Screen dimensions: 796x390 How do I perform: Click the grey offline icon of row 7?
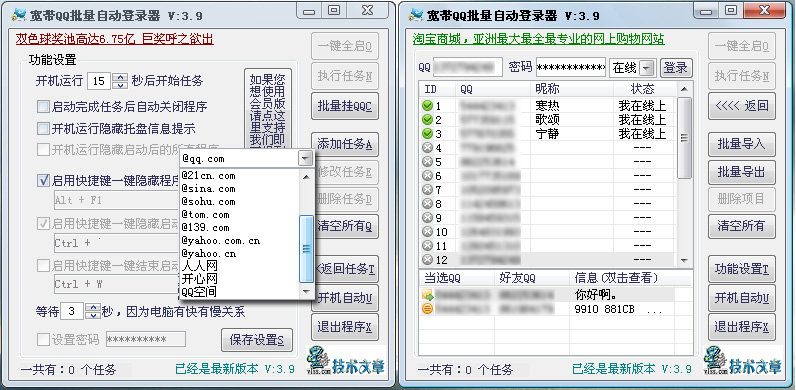point(427,190)
